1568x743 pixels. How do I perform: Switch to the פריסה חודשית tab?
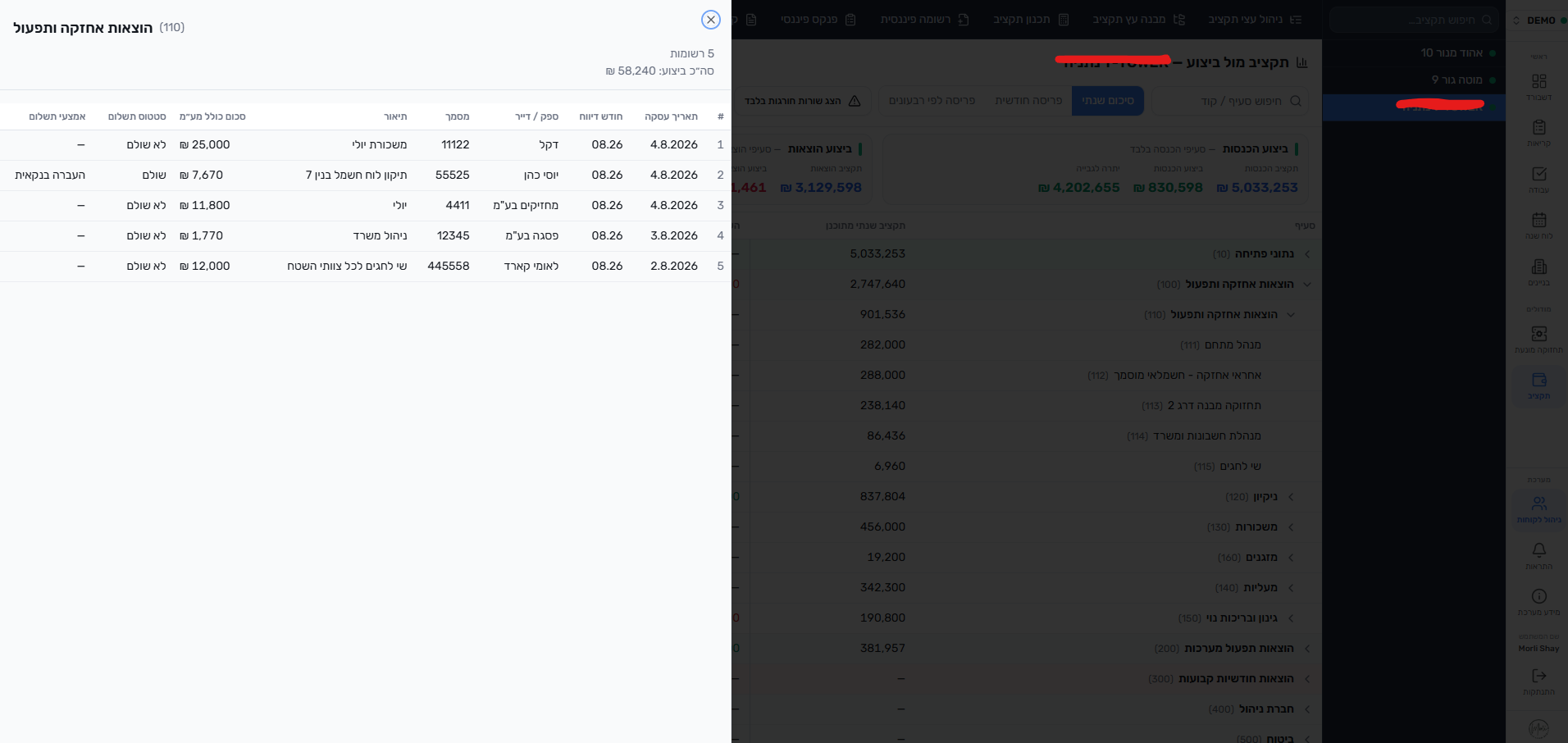click(1028, 101)
